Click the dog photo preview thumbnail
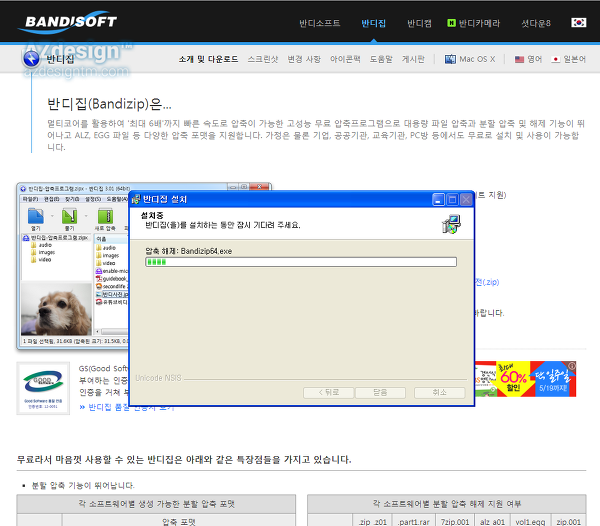The width and height of the screenshot is (600, 526). tap(56, 309)
